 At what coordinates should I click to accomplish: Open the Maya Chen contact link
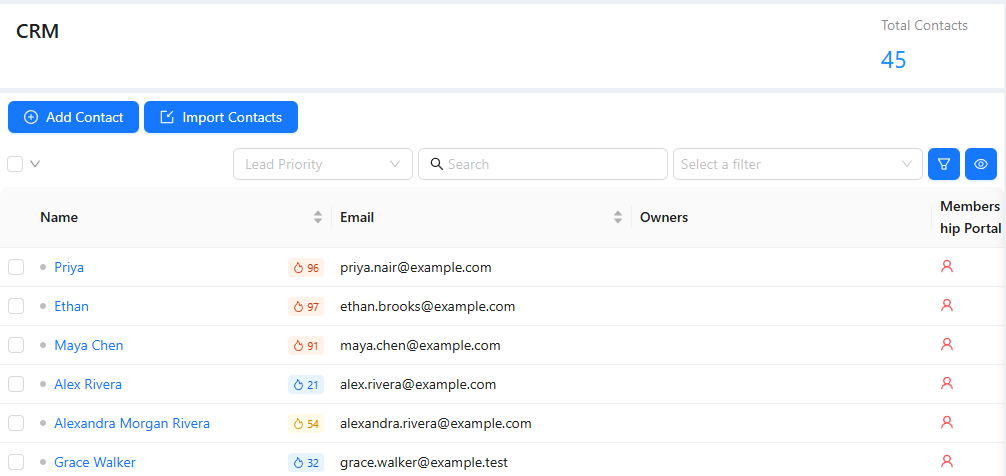tap(89, 346)
